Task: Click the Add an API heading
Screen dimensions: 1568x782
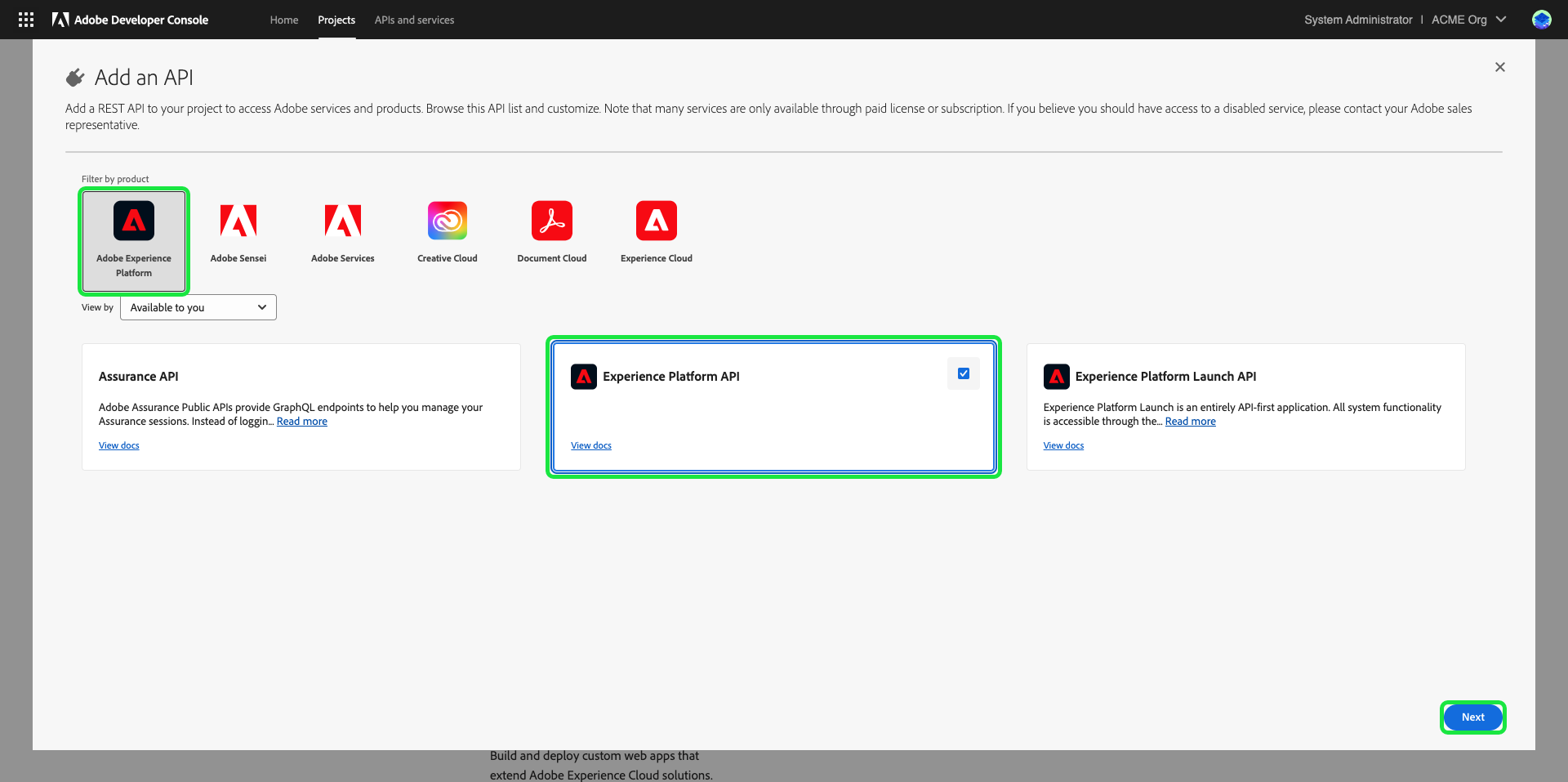Action: 144,78
